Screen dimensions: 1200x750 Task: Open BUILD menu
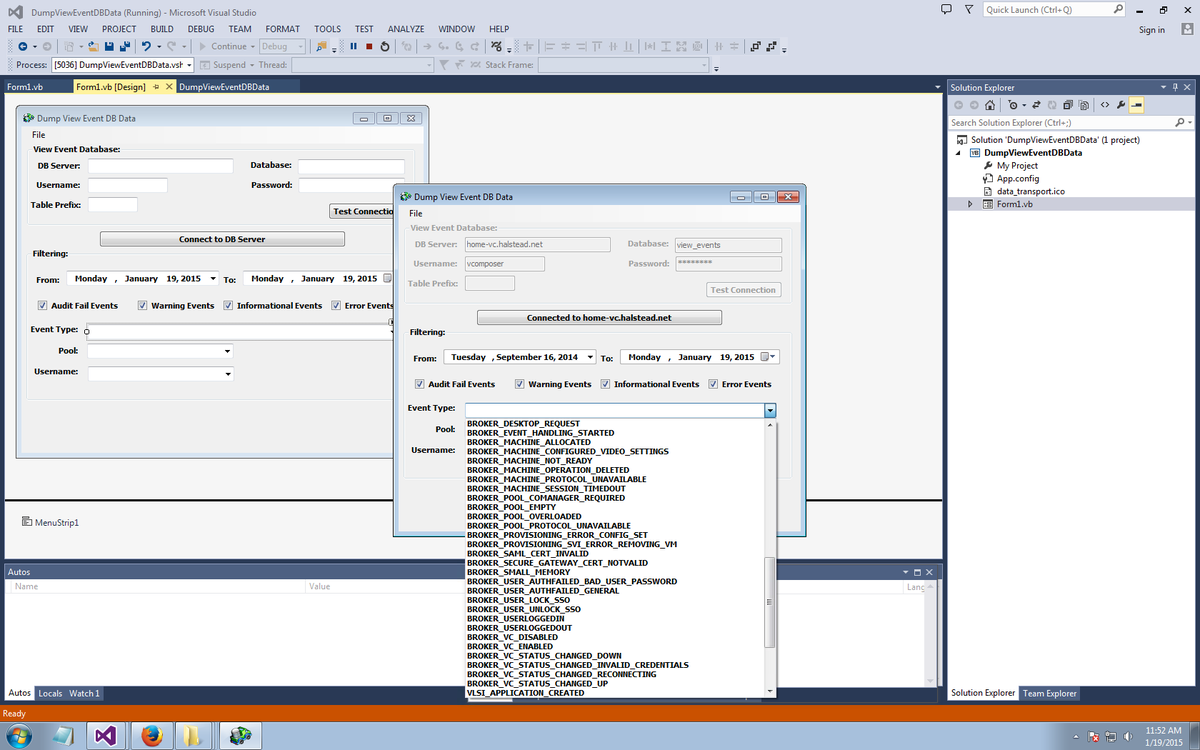(x=162, y=29)
